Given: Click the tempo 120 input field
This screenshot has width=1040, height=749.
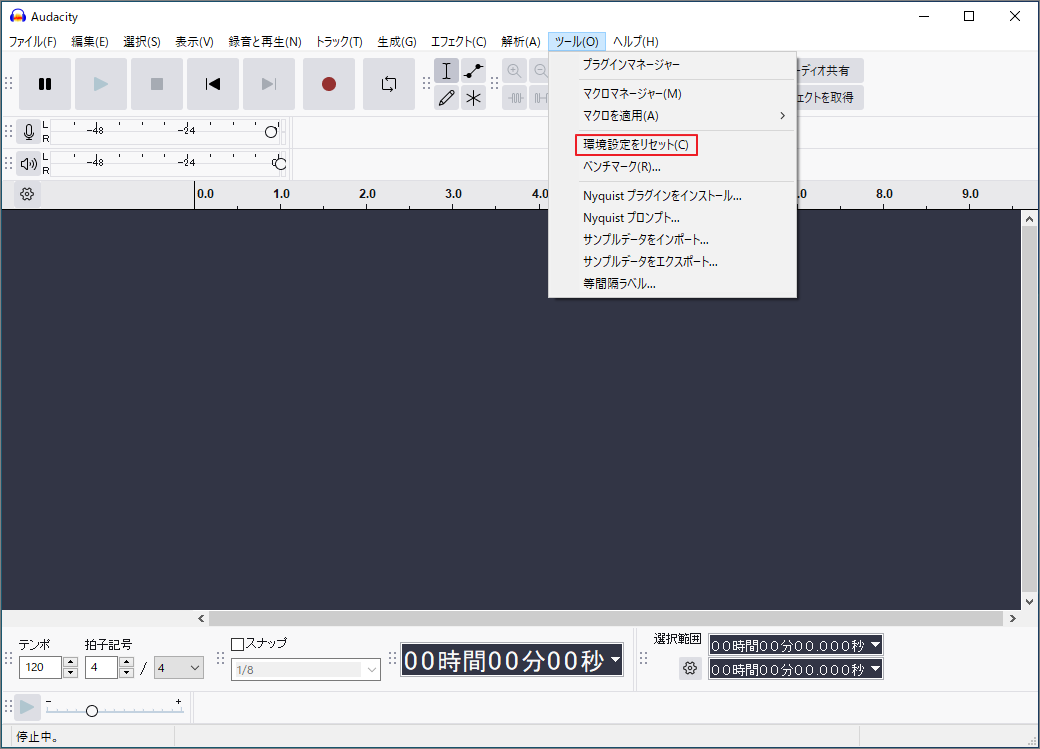Looking at the screenshot, I should coord(41,667).
